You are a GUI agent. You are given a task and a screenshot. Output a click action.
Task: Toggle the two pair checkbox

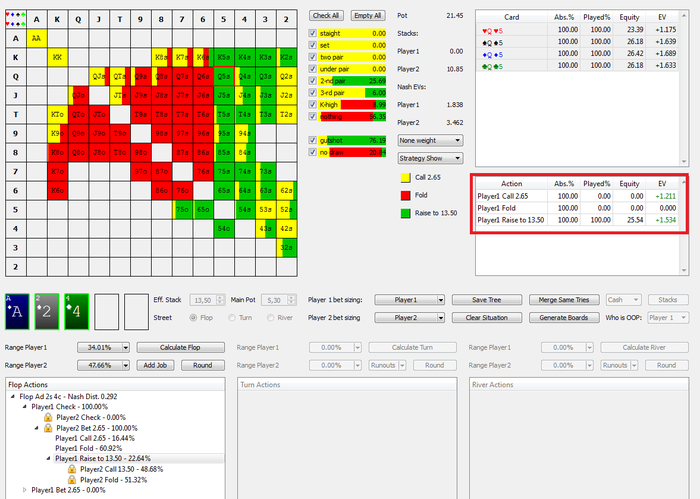point(312,57)
